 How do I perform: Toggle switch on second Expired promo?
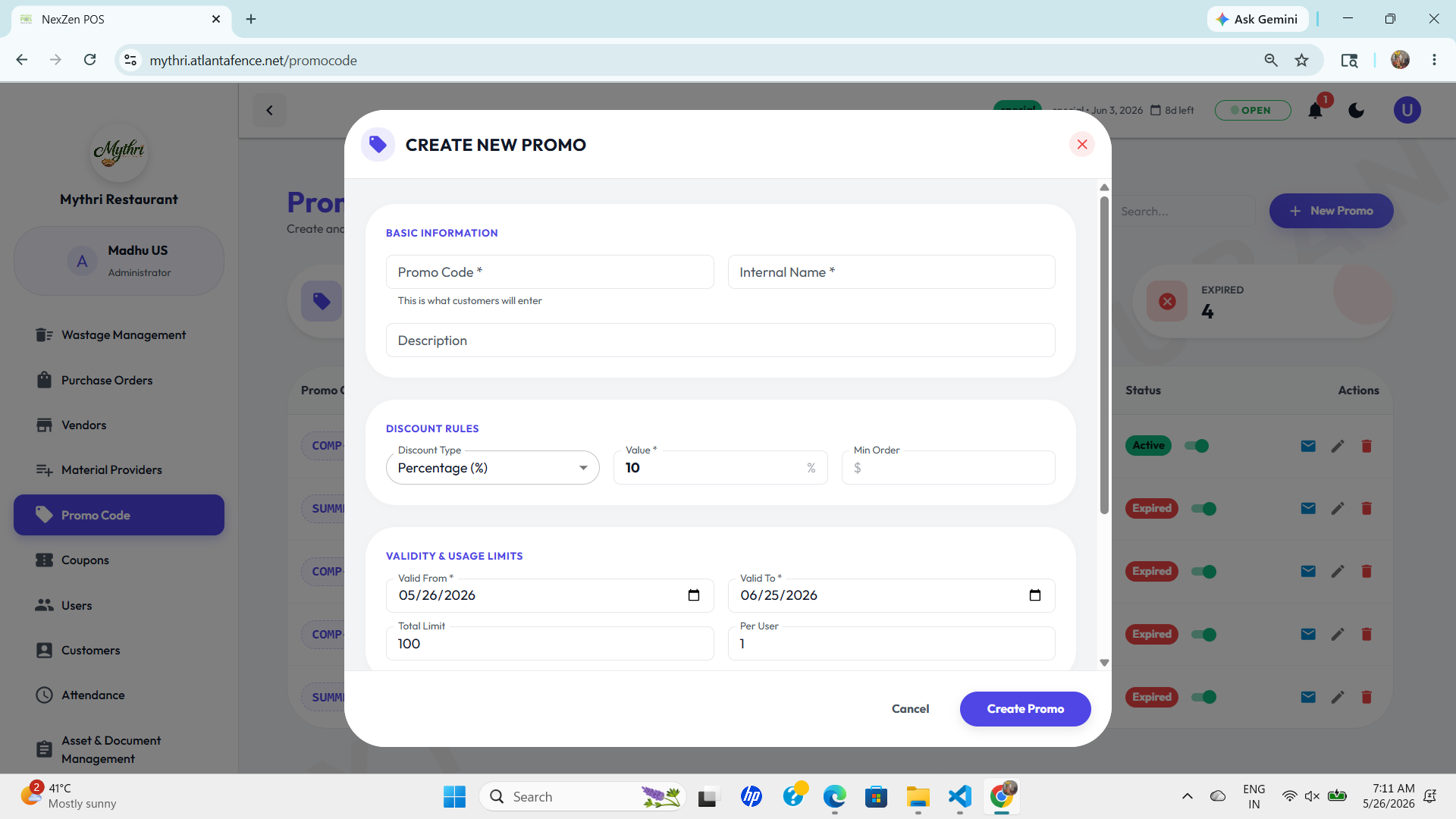pyautogui.click(x=1203, y=571)
